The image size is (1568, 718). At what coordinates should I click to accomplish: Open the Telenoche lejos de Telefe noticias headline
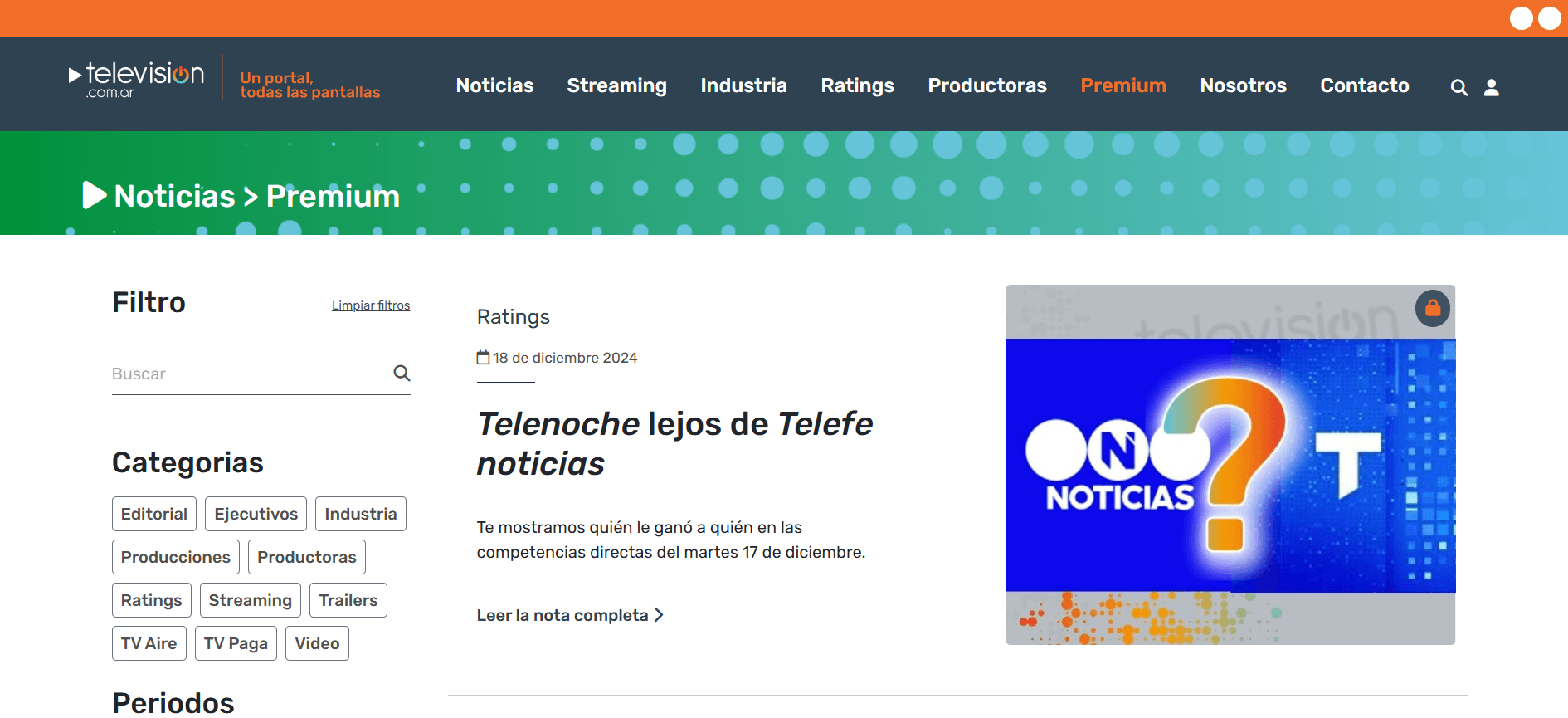point(674,443)
